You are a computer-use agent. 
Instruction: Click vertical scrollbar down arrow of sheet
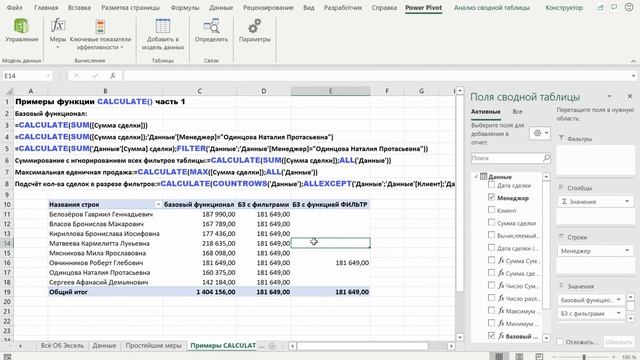[x=460, y=338]
